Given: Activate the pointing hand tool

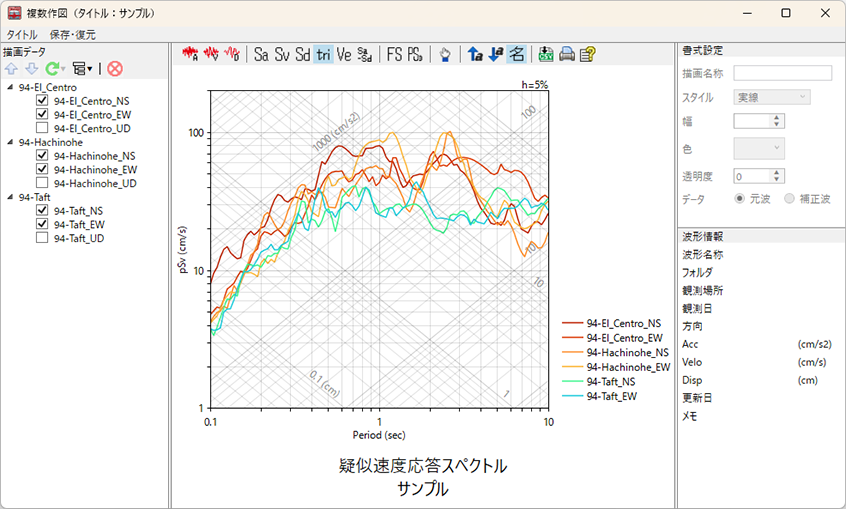Looking at the screenshot, I should click(445, 55).
